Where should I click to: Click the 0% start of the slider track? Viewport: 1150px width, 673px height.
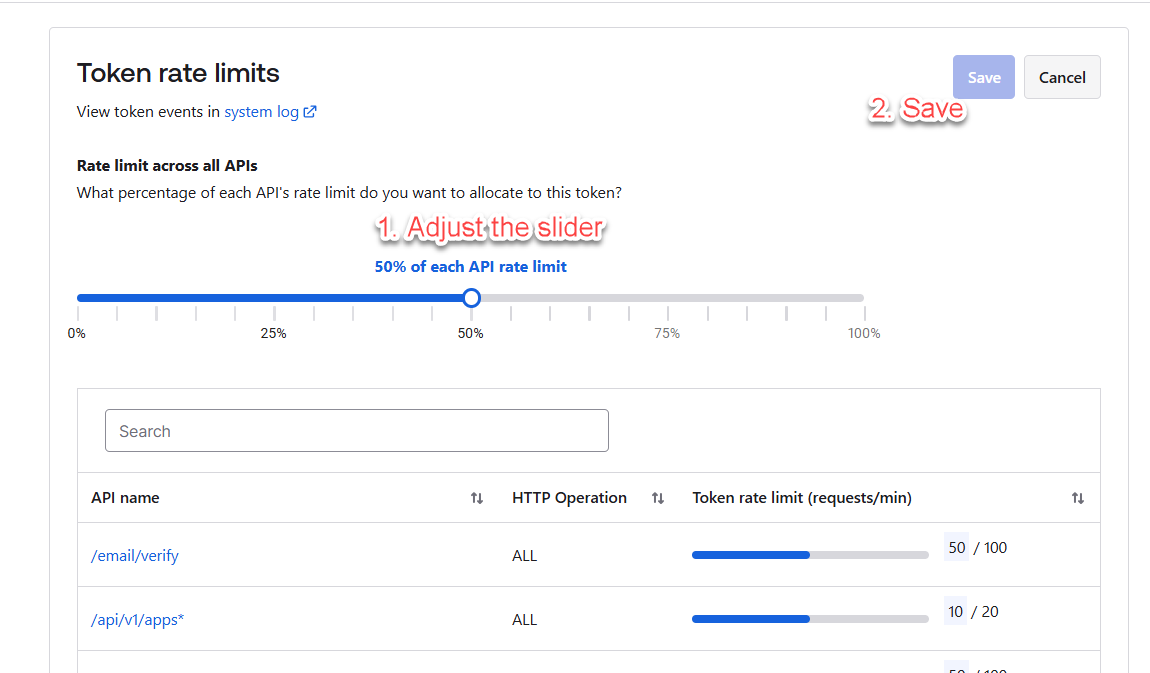[79, 298]
